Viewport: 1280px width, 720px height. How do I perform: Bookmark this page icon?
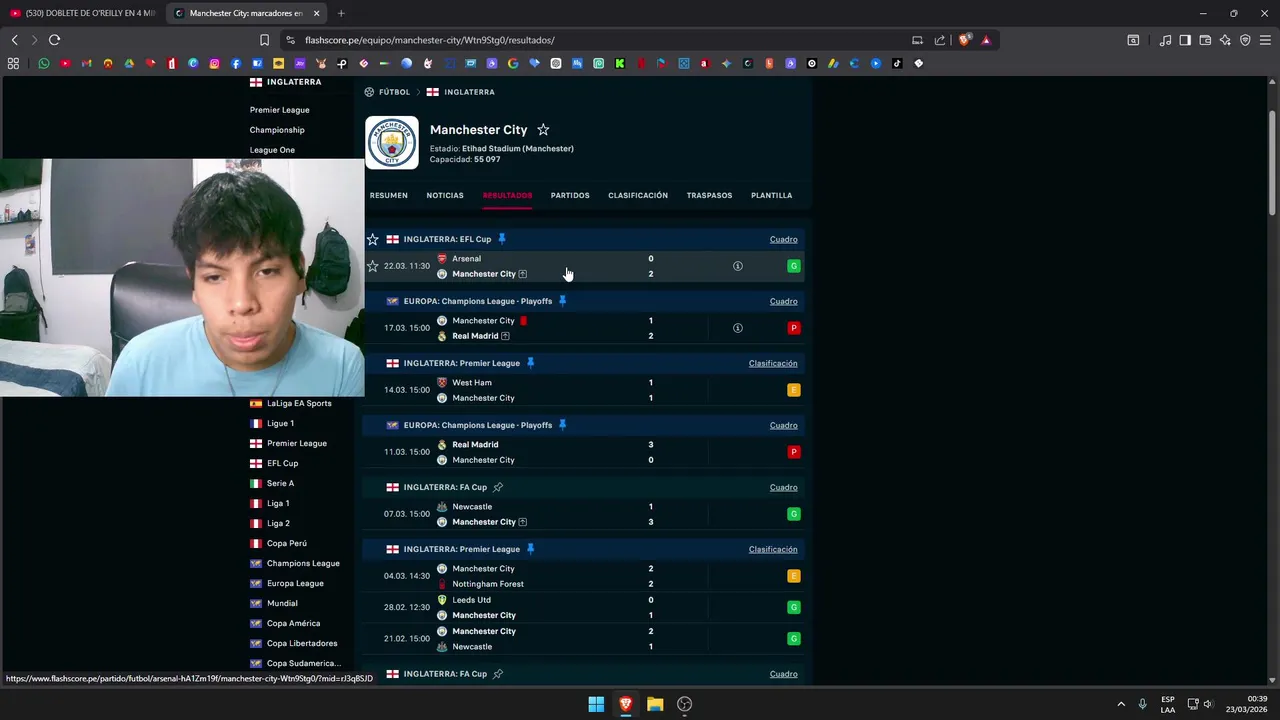264,40
